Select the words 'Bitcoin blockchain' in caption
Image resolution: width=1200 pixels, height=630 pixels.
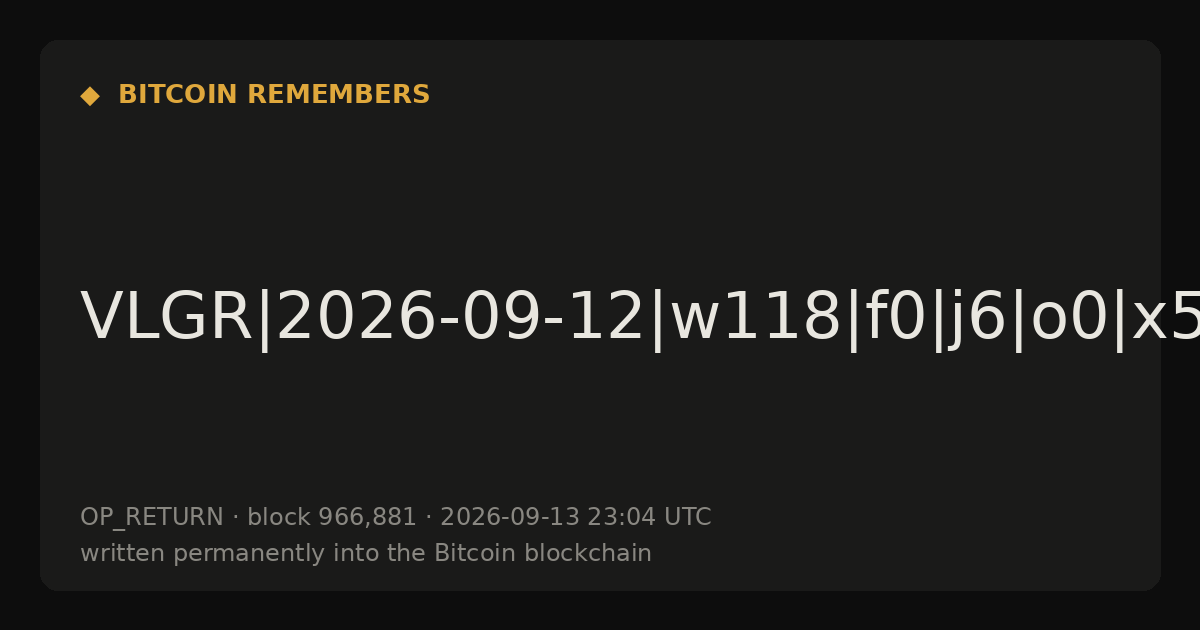[543, 553]
